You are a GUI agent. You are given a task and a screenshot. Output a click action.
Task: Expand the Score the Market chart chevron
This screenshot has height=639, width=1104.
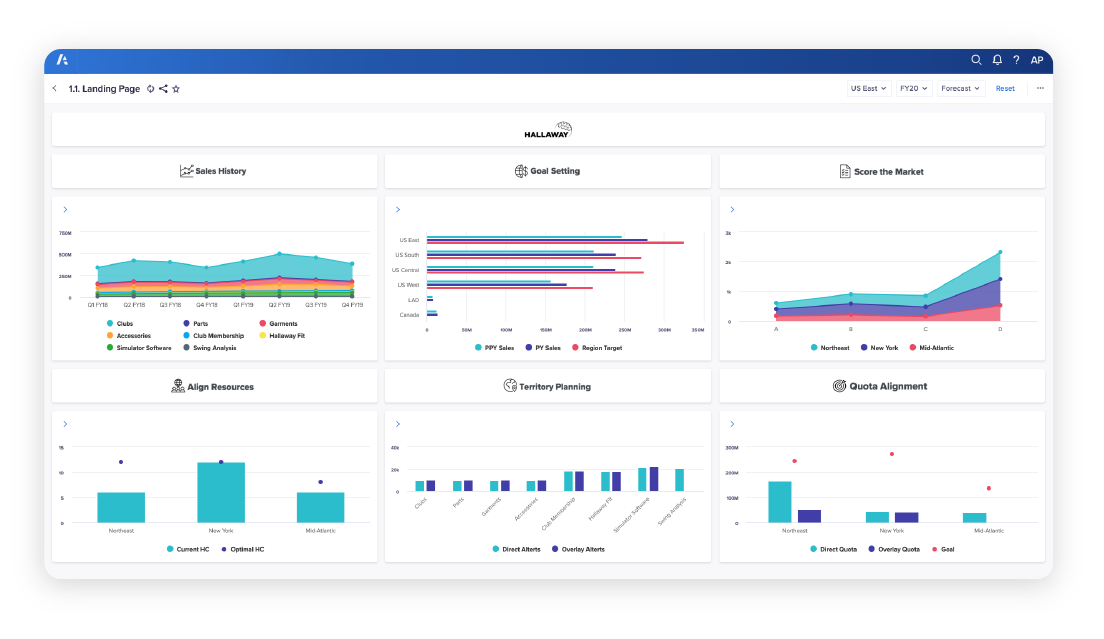pos(732,210)
